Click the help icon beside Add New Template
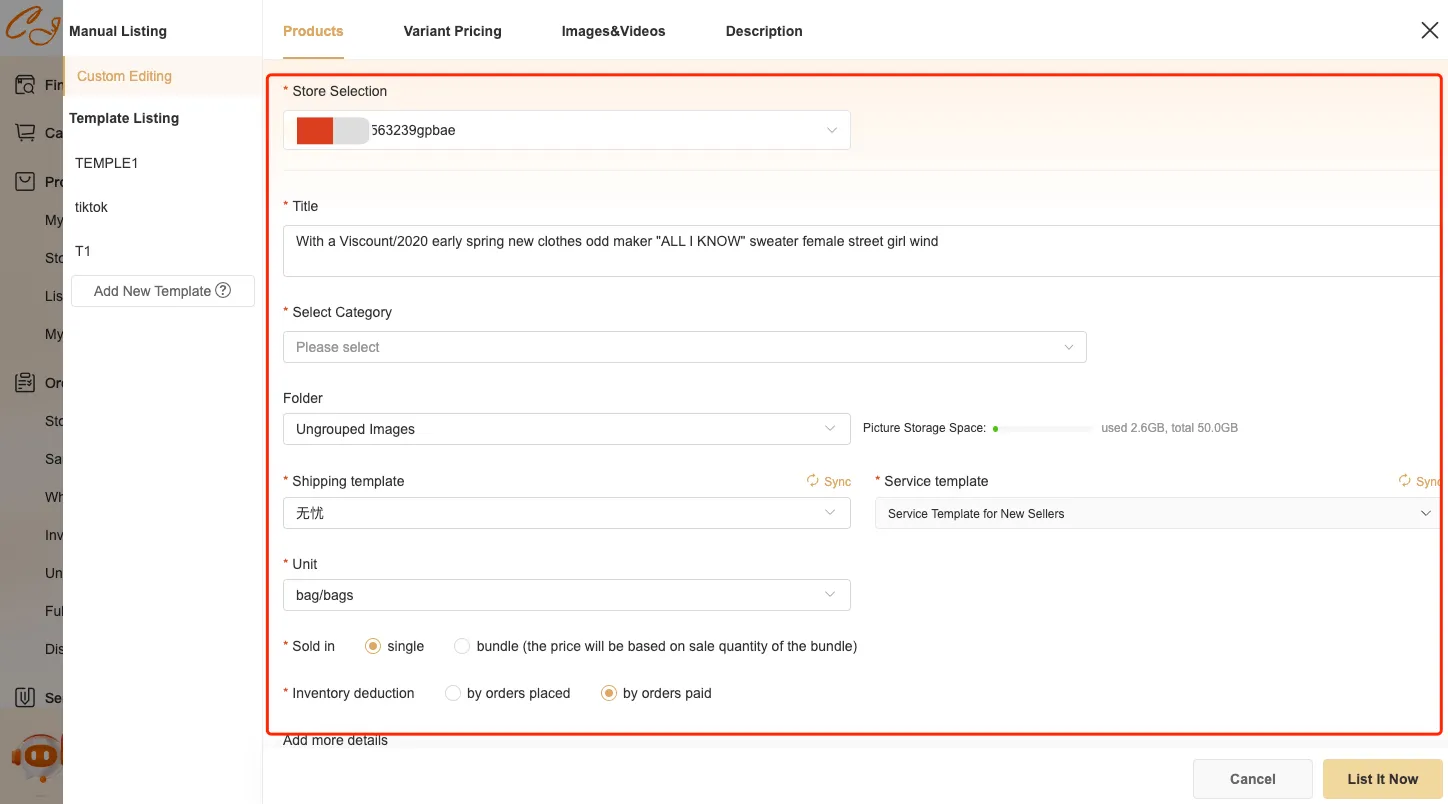The image size is (1448, 804). coord(223,290)
